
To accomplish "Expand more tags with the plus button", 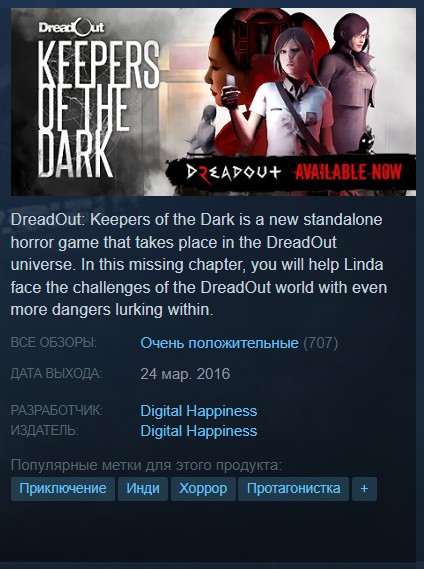I will 364,488.
